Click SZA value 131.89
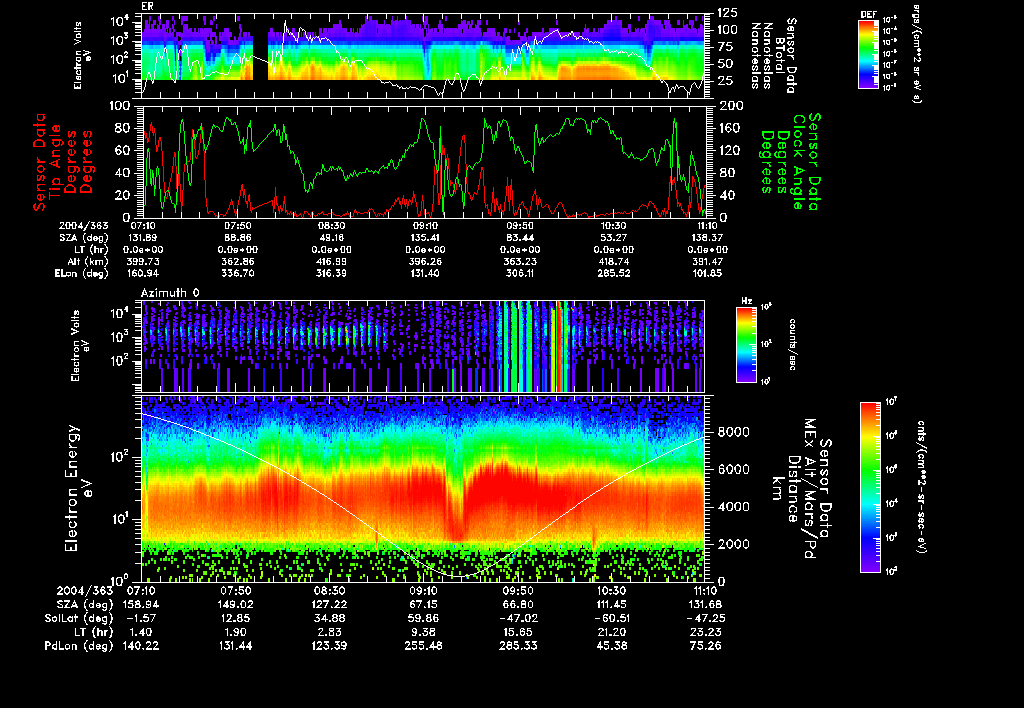The image size is (1024, 708). pos(143,238)
